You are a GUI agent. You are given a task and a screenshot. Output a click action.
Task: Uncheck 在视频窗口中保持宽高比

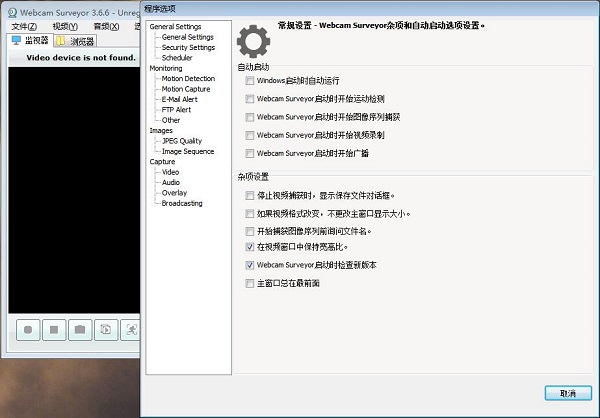tap(249, 247)
